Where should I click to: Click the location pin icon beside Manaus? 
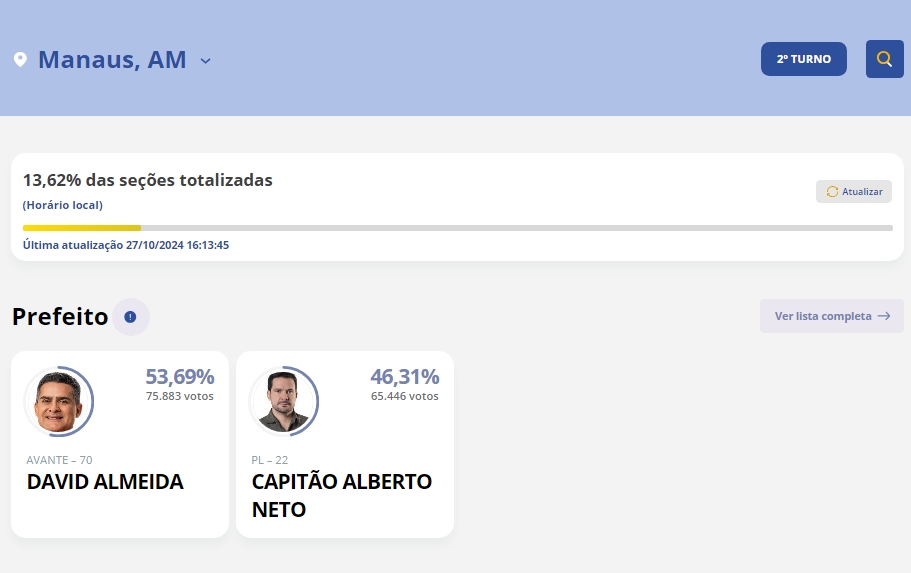coord(20,60)
